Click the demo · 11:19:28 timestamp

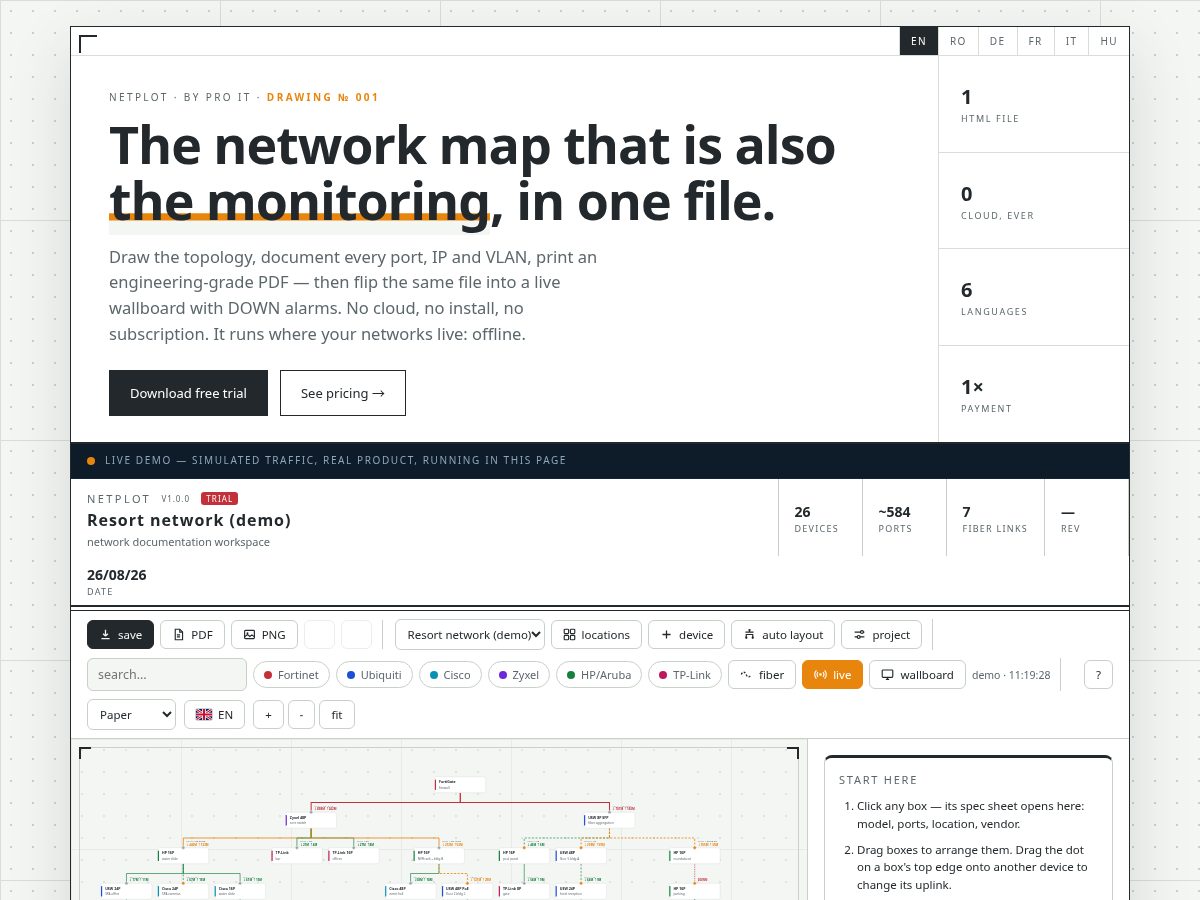tap(1011, 675)
